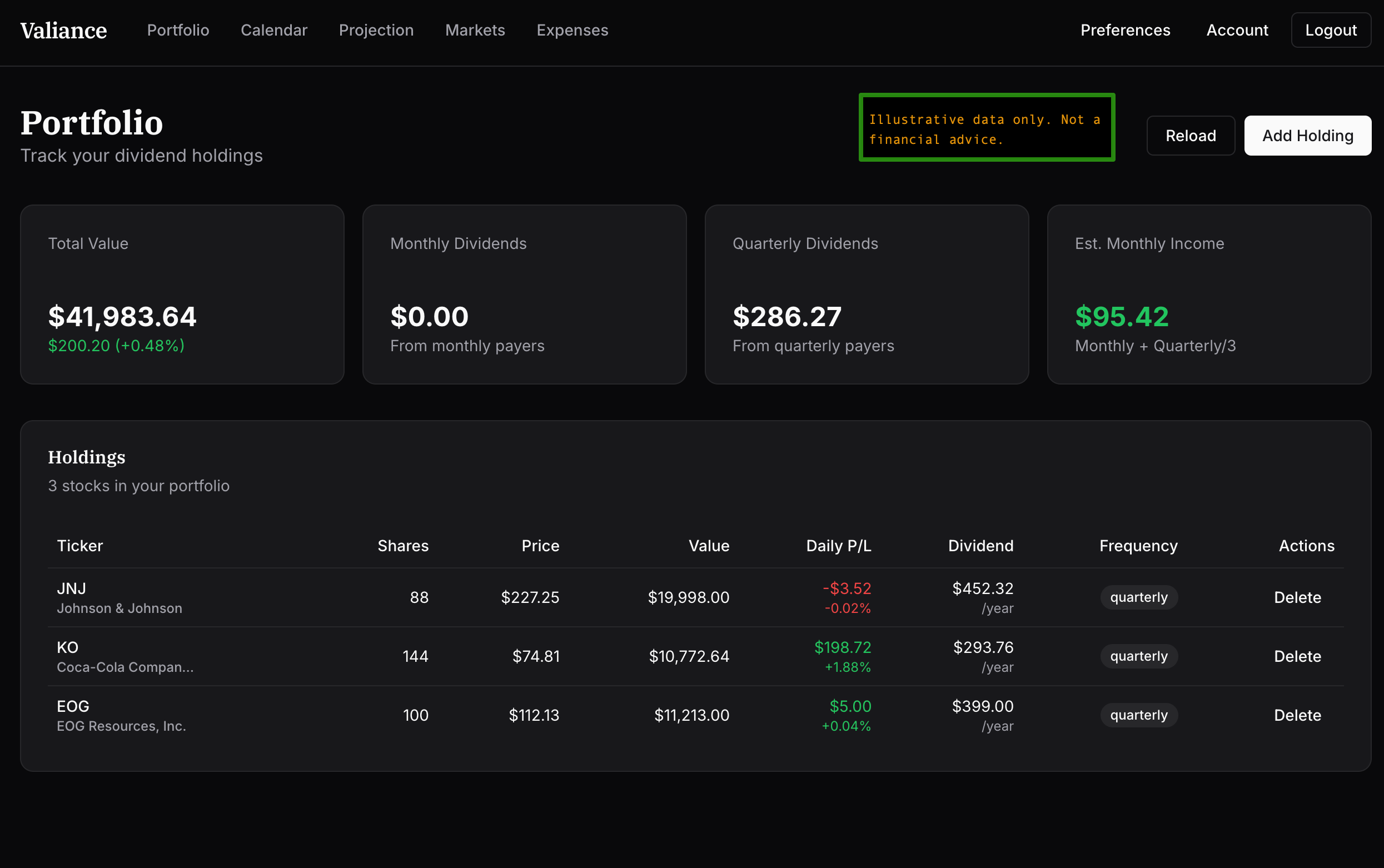Navigate to Expenses
Image resolution: width=1384 pixels, height=868 pixels.
tap(572, 31)
